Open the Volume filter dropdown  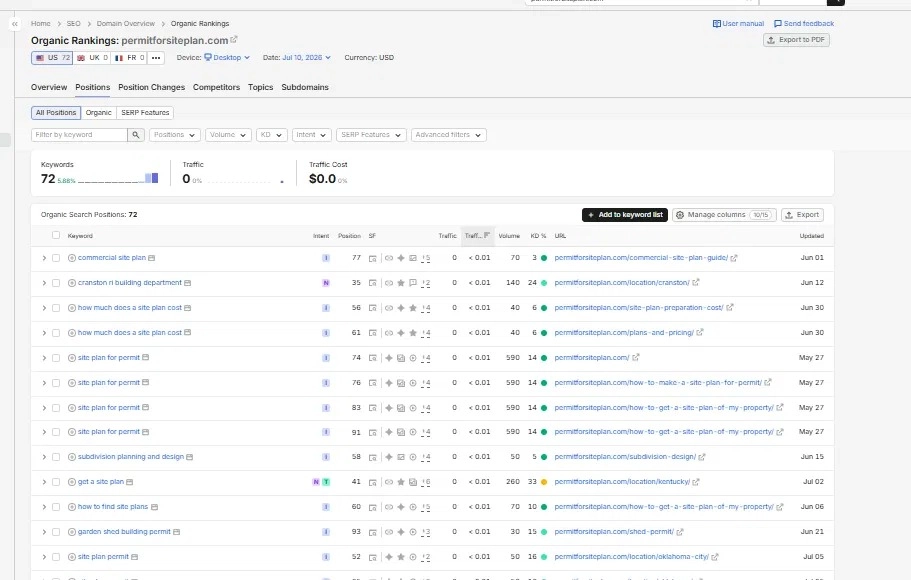point(228,135)
